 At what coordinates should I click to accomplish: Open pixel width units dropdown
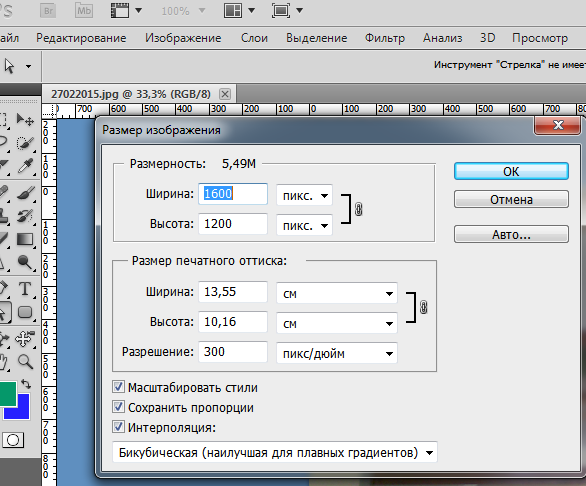pyautogui.click(x=304, y=195)
